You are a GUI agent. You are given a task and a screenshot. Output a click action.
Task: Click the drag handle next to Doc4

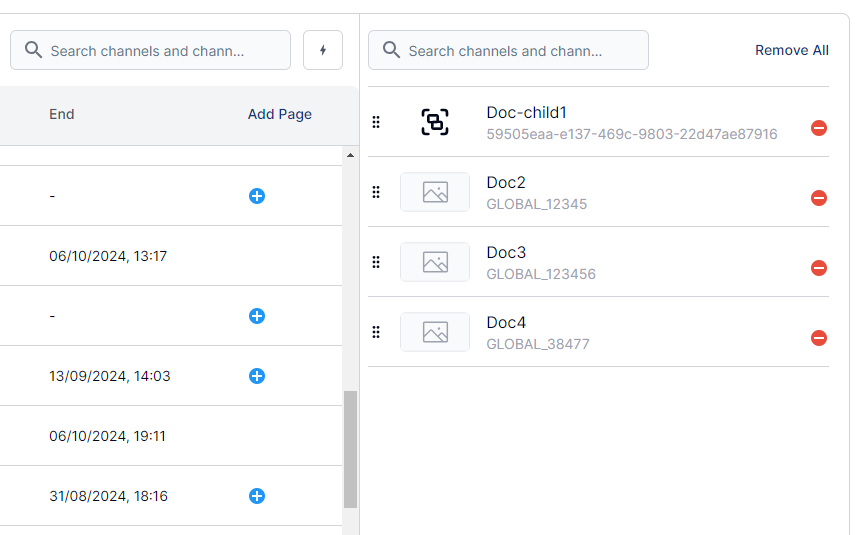pyautogui.click(x=376, y=332)
